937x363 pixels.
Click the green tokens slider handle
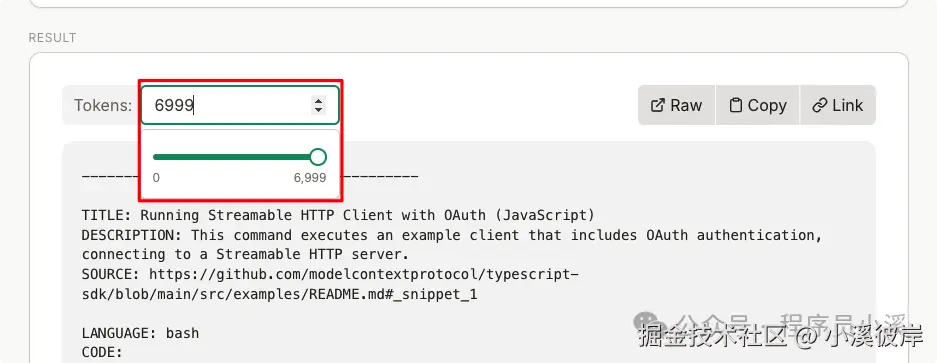(x=319, y=157)
